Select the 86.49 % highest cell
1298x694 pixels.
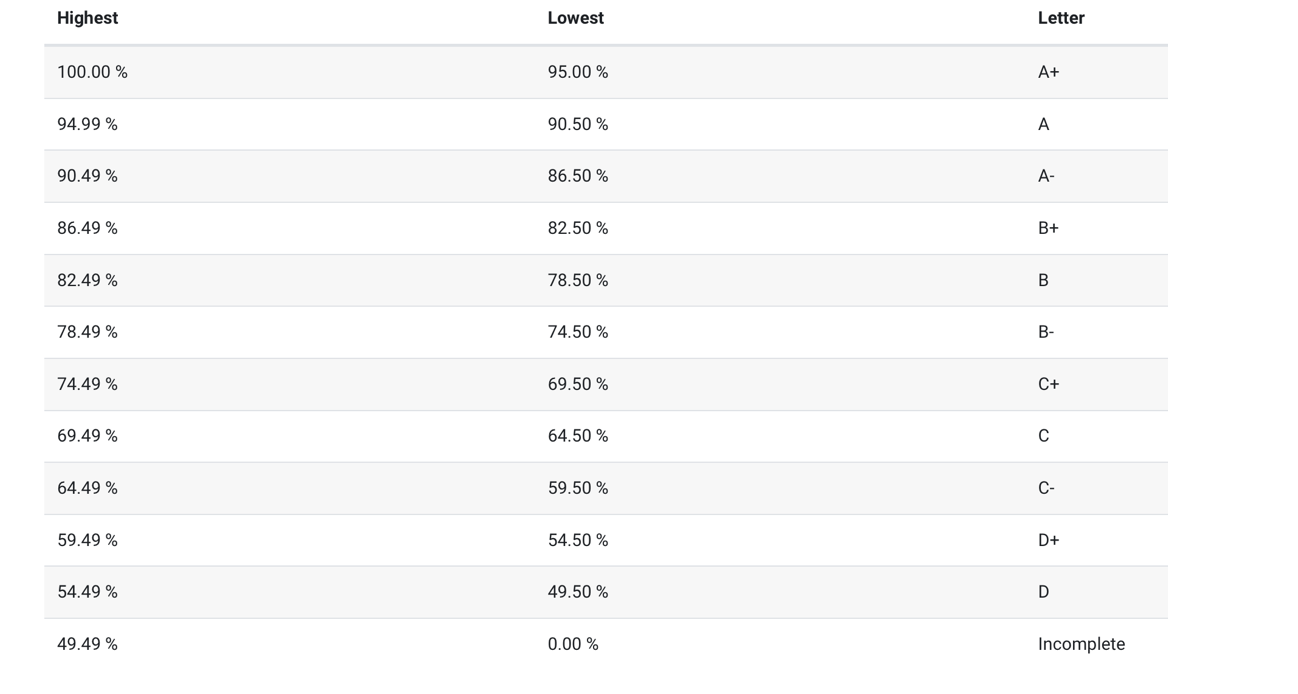pos(87,228)
